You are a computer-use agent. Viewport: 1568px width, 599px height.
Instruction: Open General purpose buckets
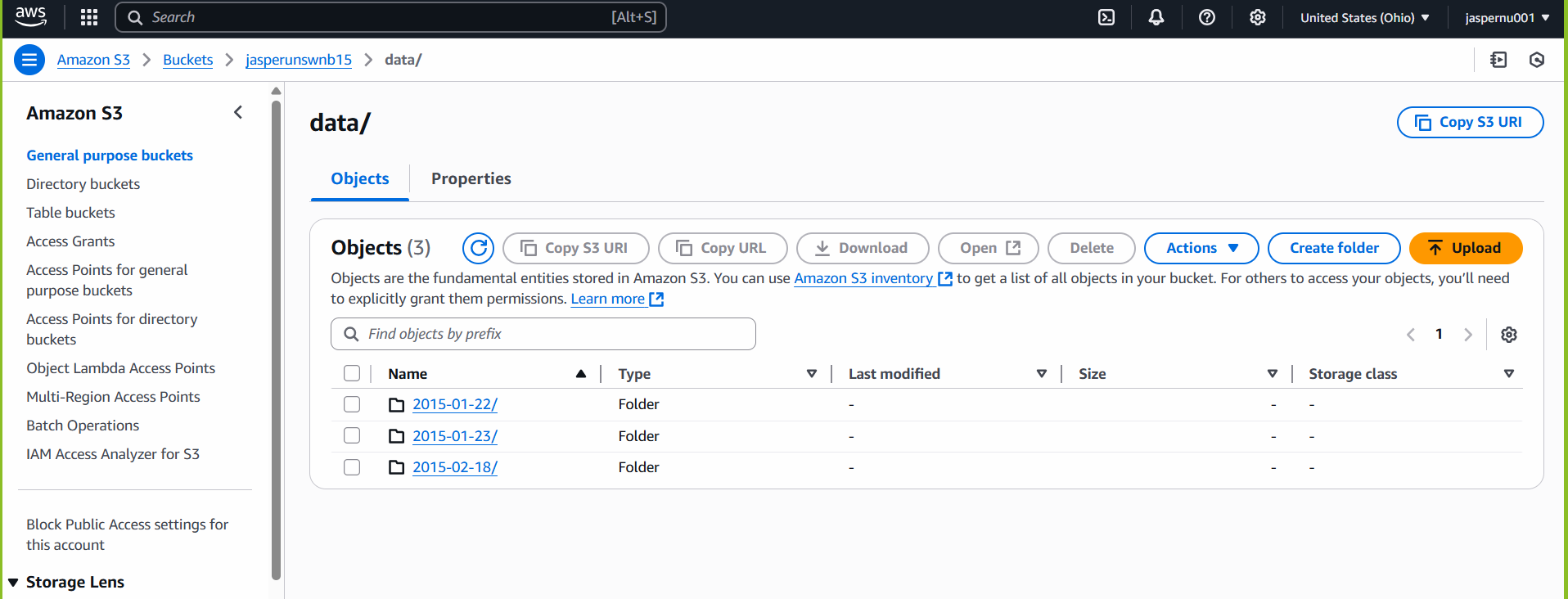click(110, 155)
